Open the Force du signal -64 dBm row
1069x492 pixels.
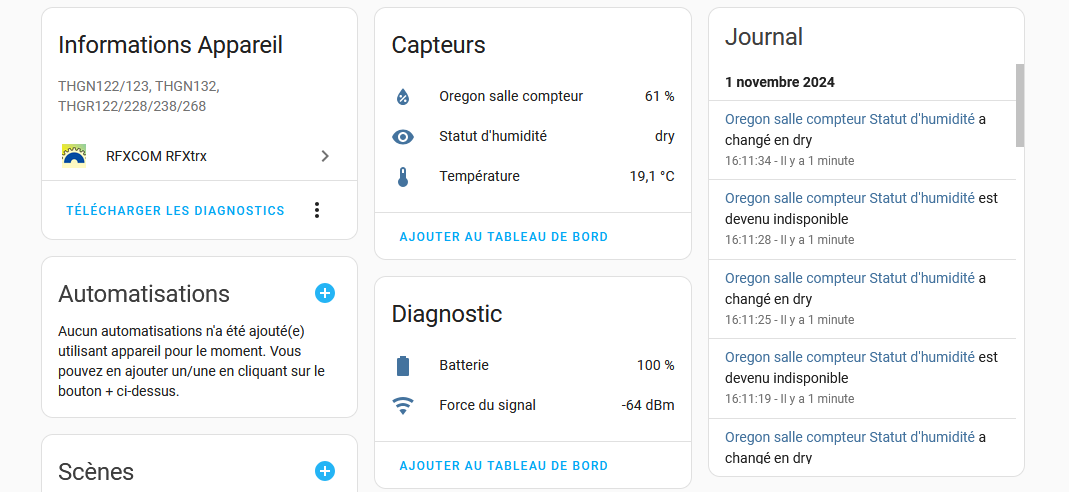[533, 405]
